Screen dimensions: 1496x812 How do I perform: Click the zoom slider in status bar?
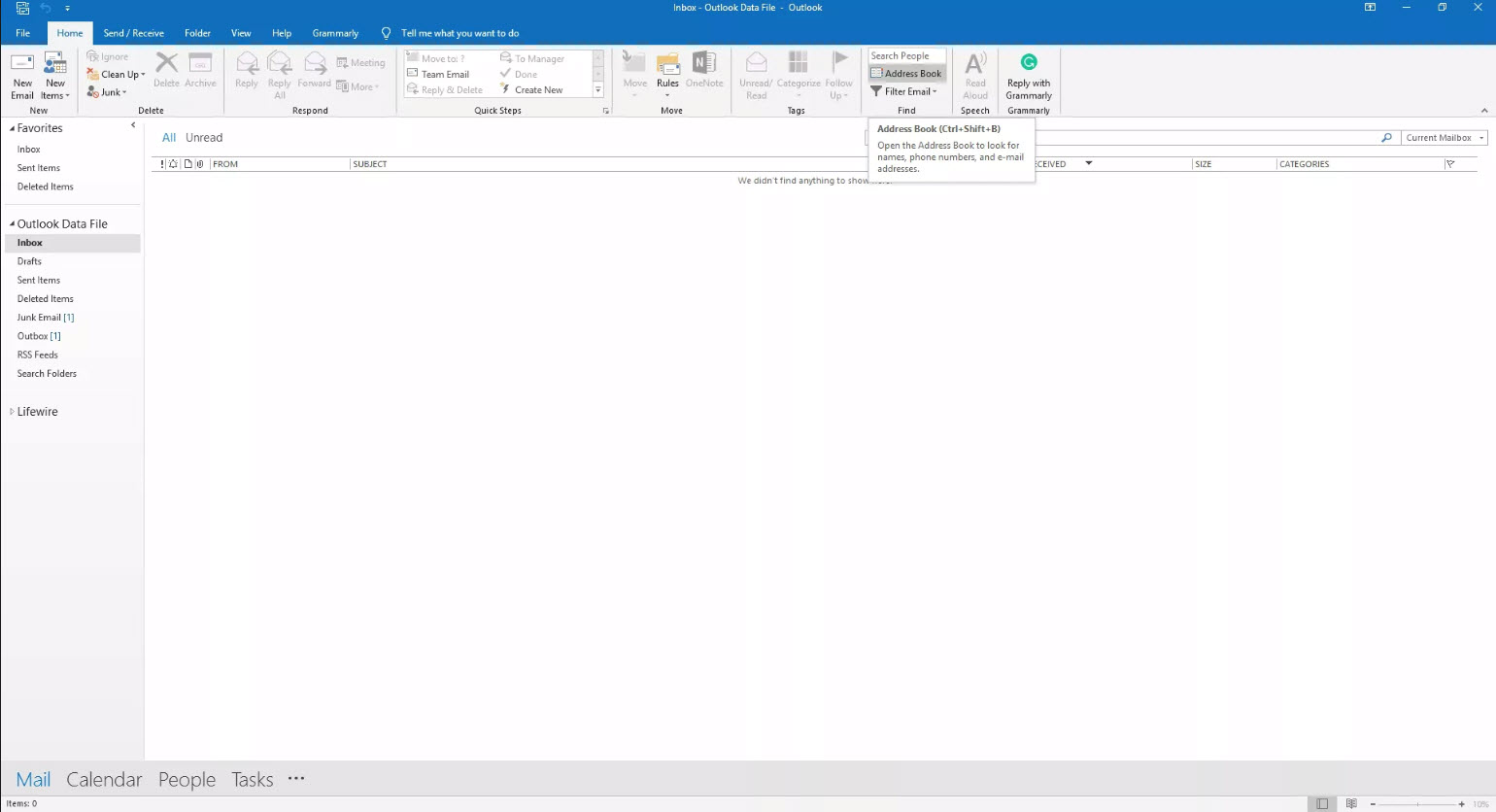tap(1416, 804)
